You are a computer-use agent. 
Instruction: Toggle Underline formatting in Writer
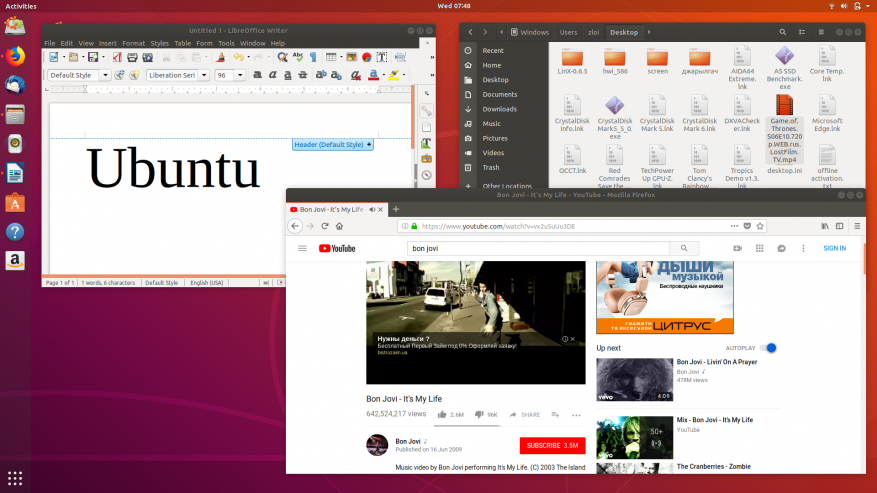click(287, 75)
